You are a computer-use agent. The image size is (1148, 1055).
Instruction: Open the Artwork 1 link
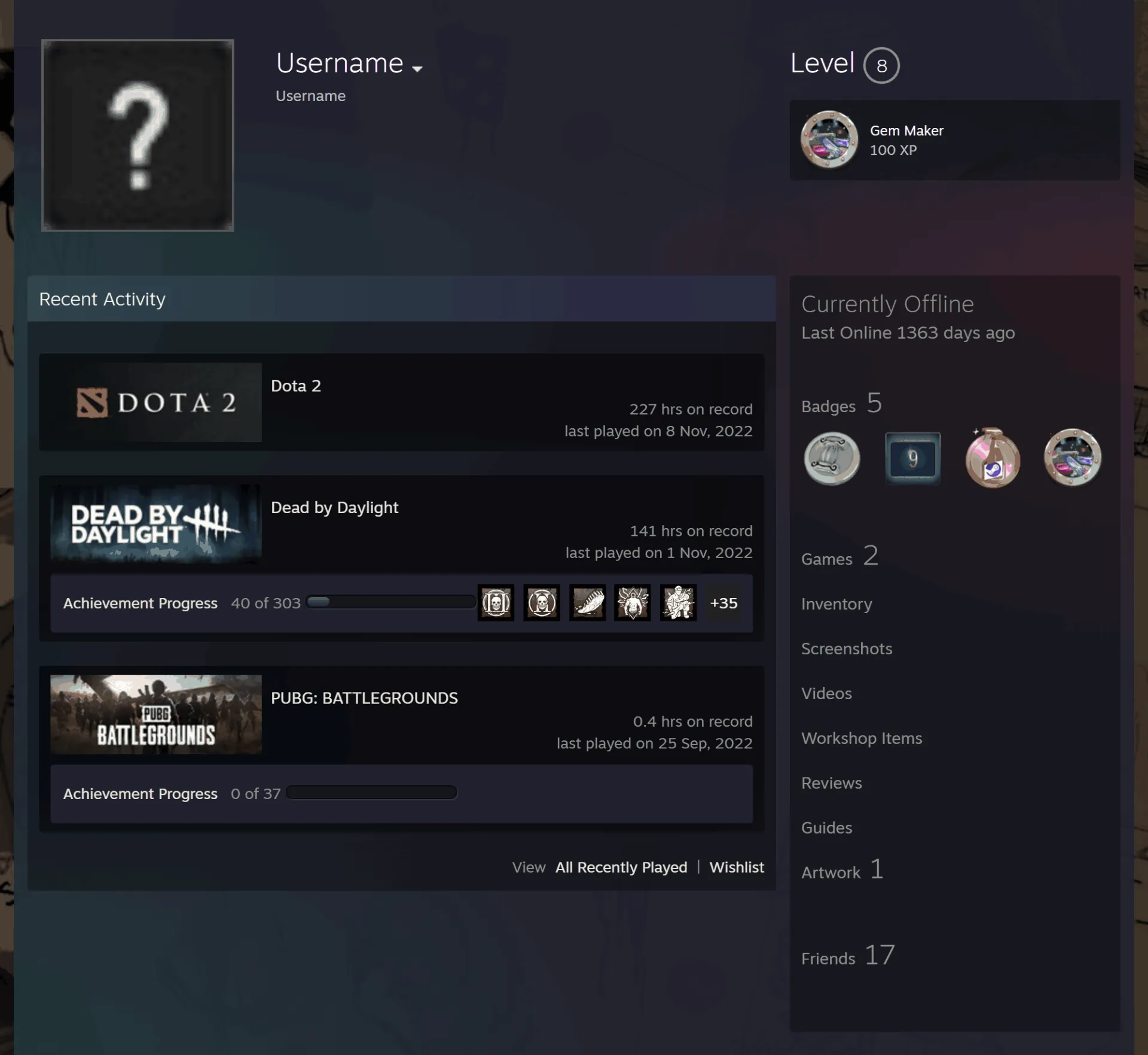[x=842, y=870]
